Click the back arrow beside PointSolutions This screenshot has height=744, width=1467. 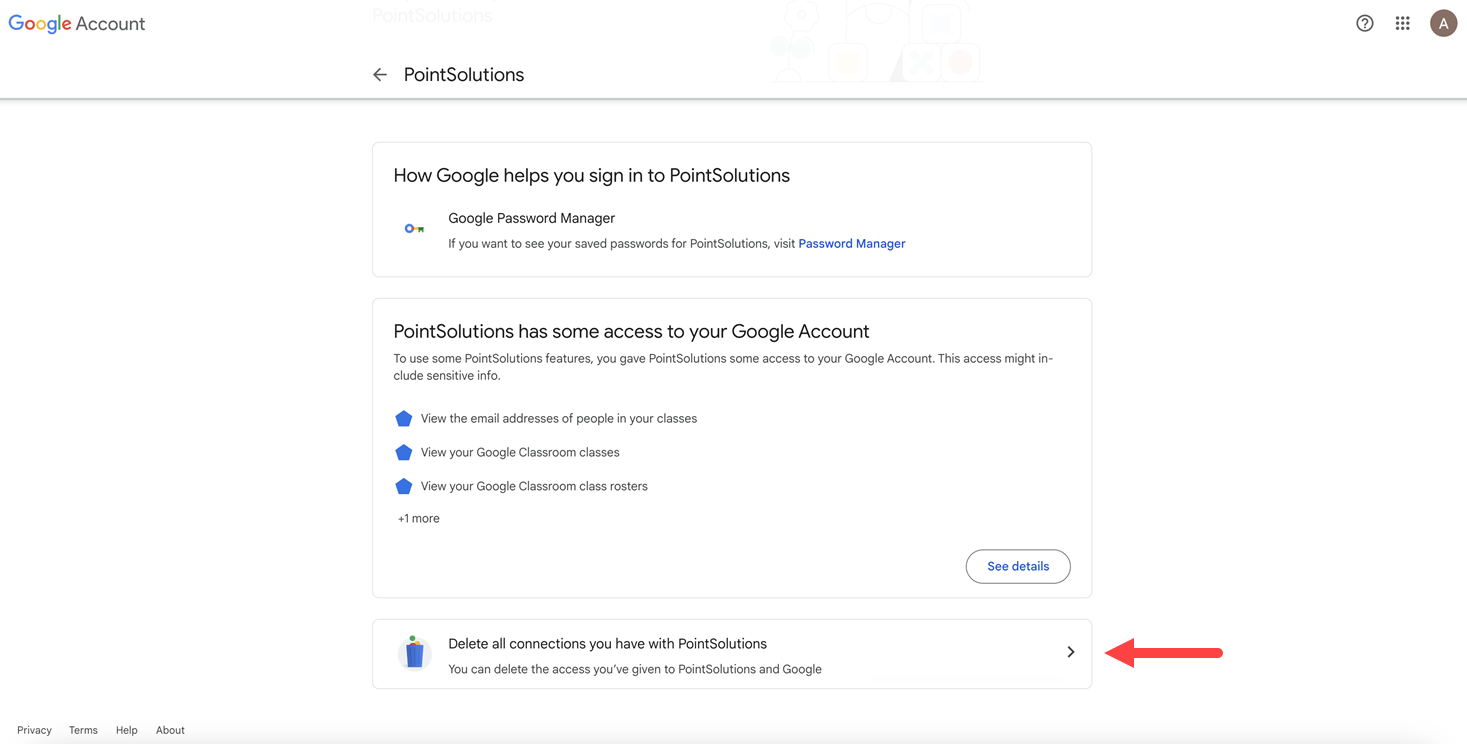pos(379,74)
